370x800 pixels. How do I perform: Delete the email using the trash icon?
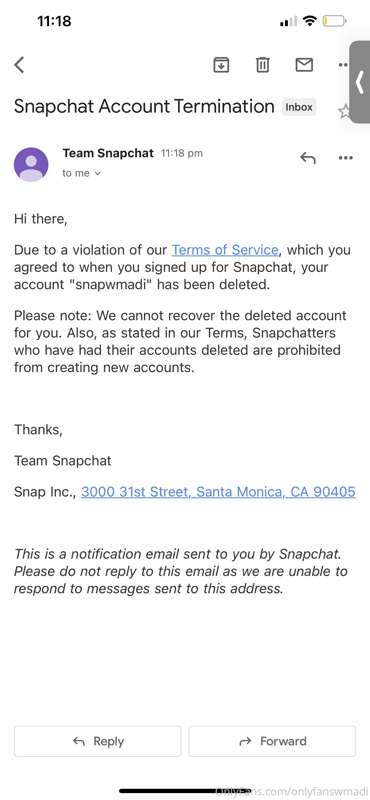point(262,64)
